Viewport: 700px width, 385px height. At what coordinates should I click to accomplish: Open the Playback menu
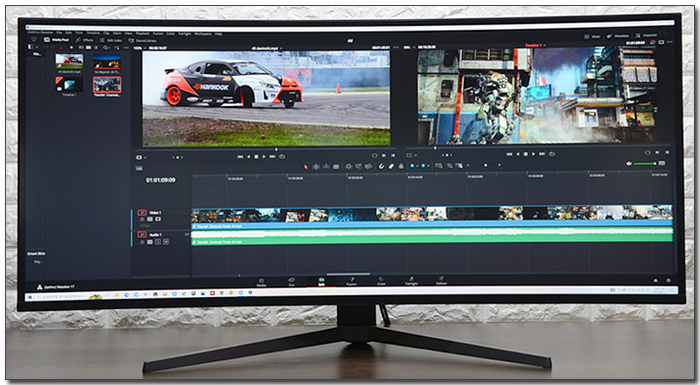142,33
